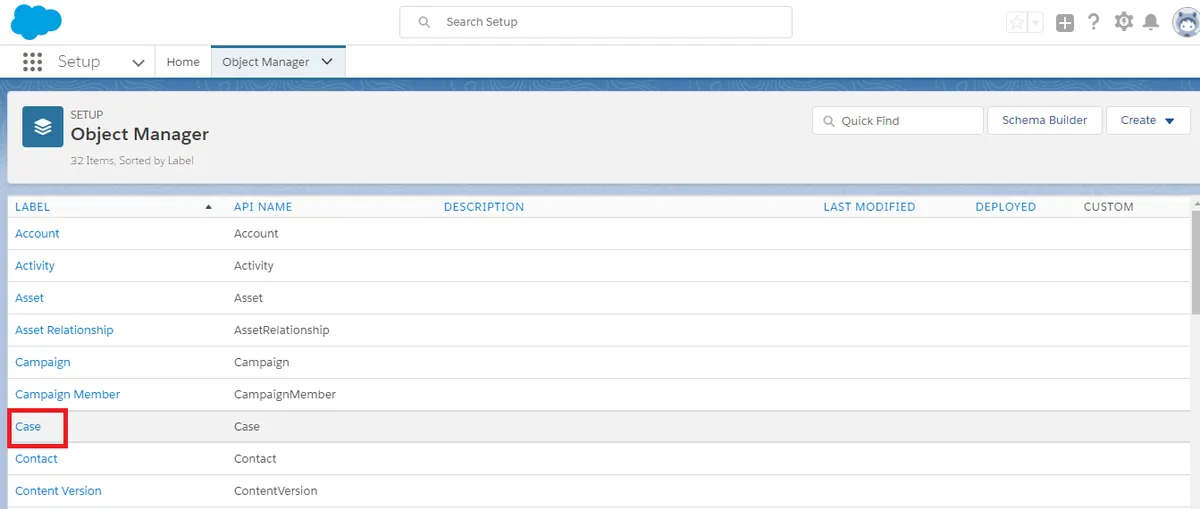1200x509 pixels.
Task: Expand the Create dropdown button
Action: point(1146,120)
